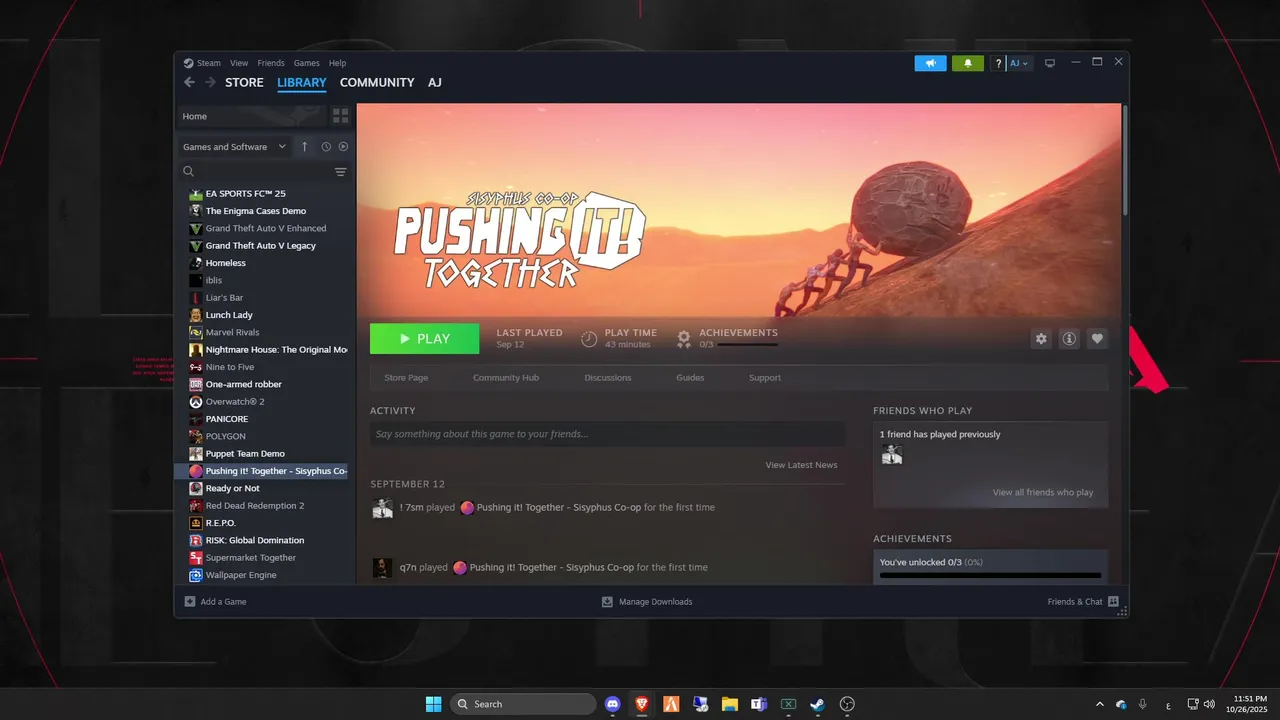
Task: Click the Home button in sidebar
Action: pyautogui.click(x=251, y=116)
